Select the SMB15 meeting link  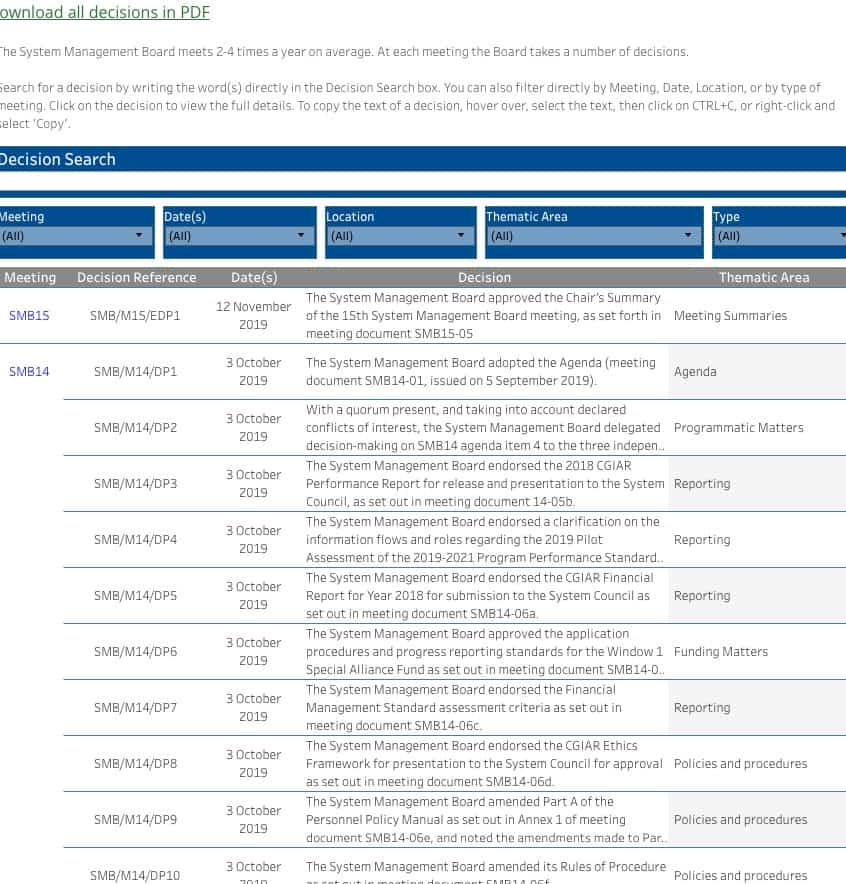tap(29, 316)
